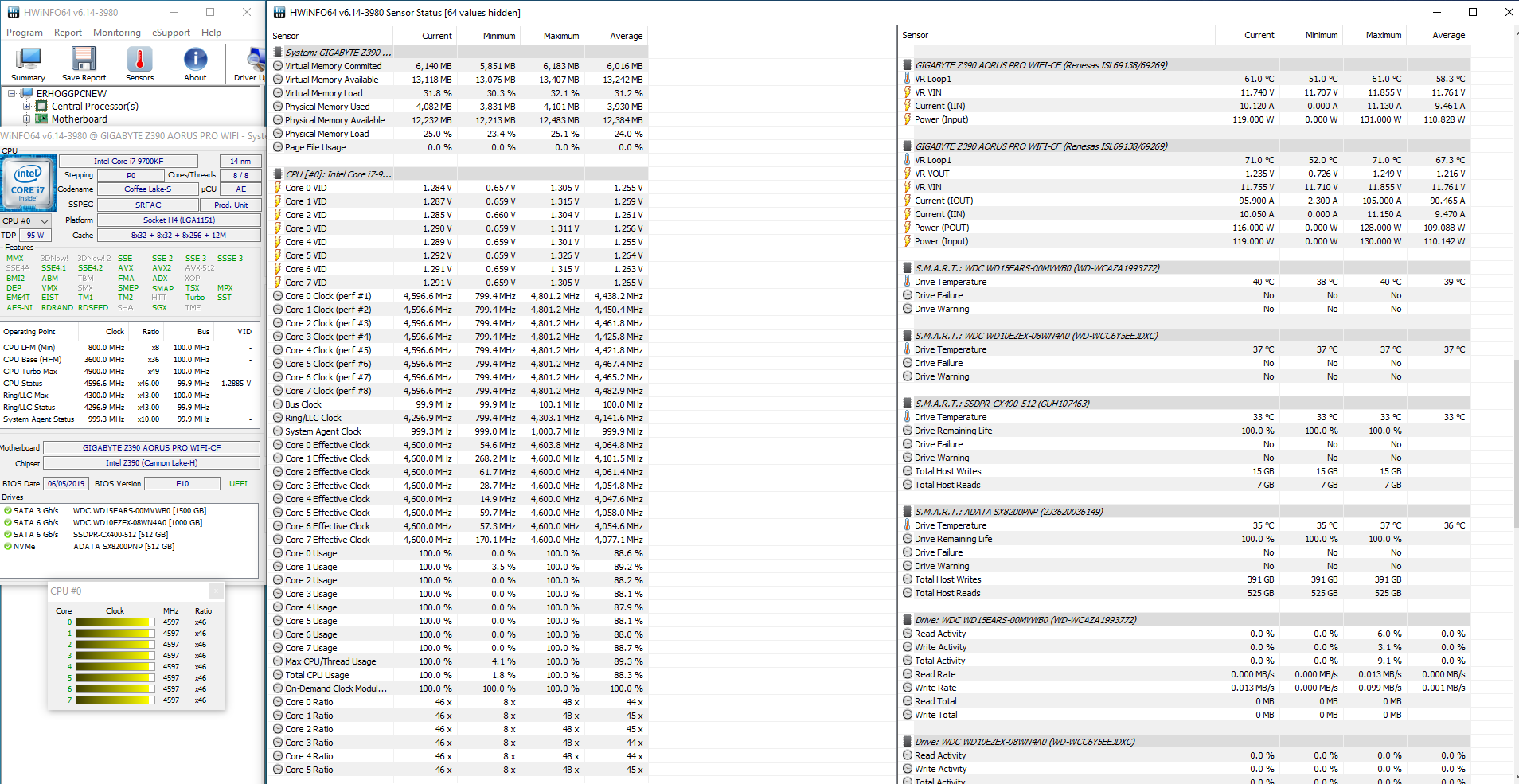
Task: Close the small CPU #0 popup
Action: pos(216,591)
